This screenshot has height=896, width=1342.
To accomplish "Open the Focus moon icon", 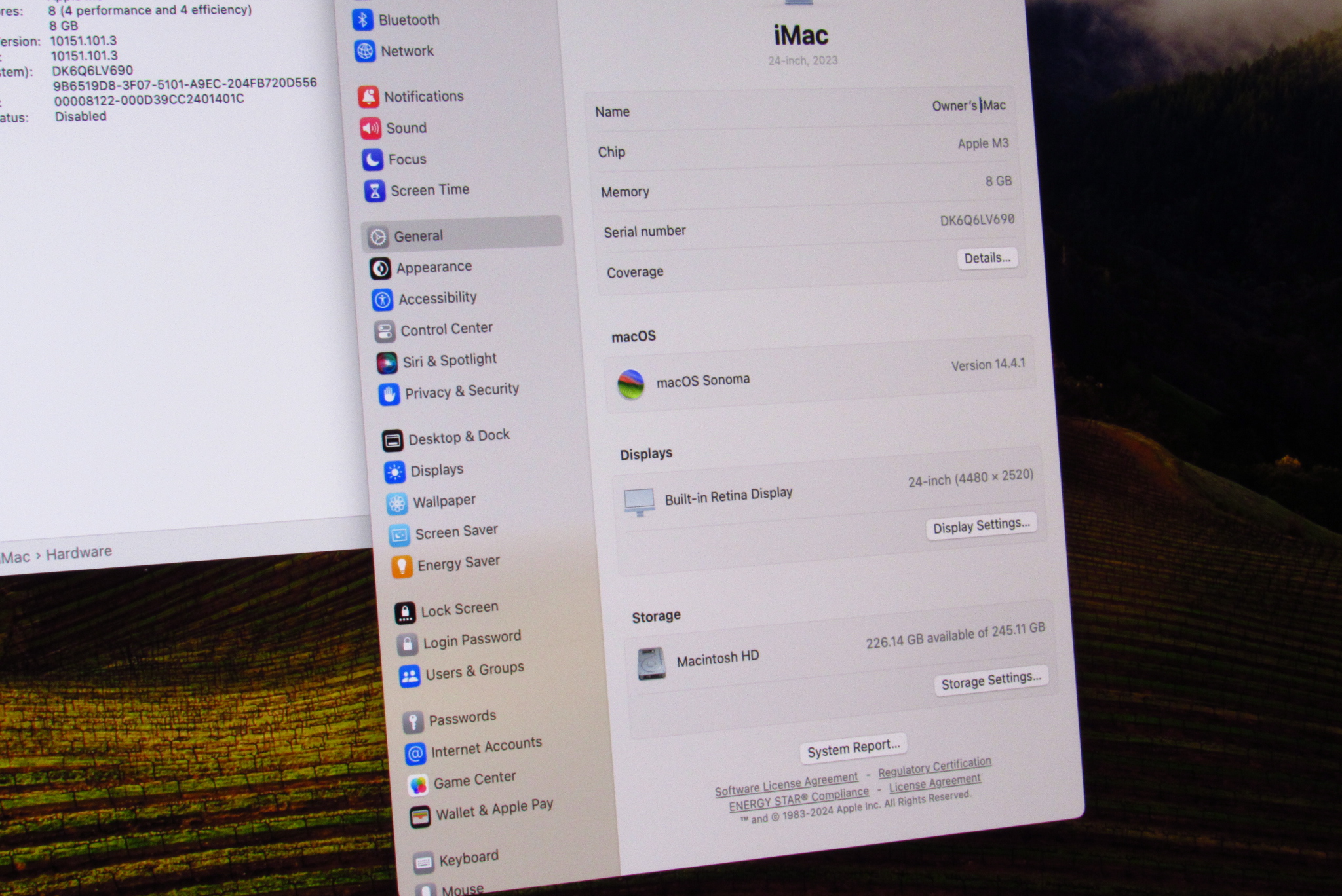I will coord(372,159).
